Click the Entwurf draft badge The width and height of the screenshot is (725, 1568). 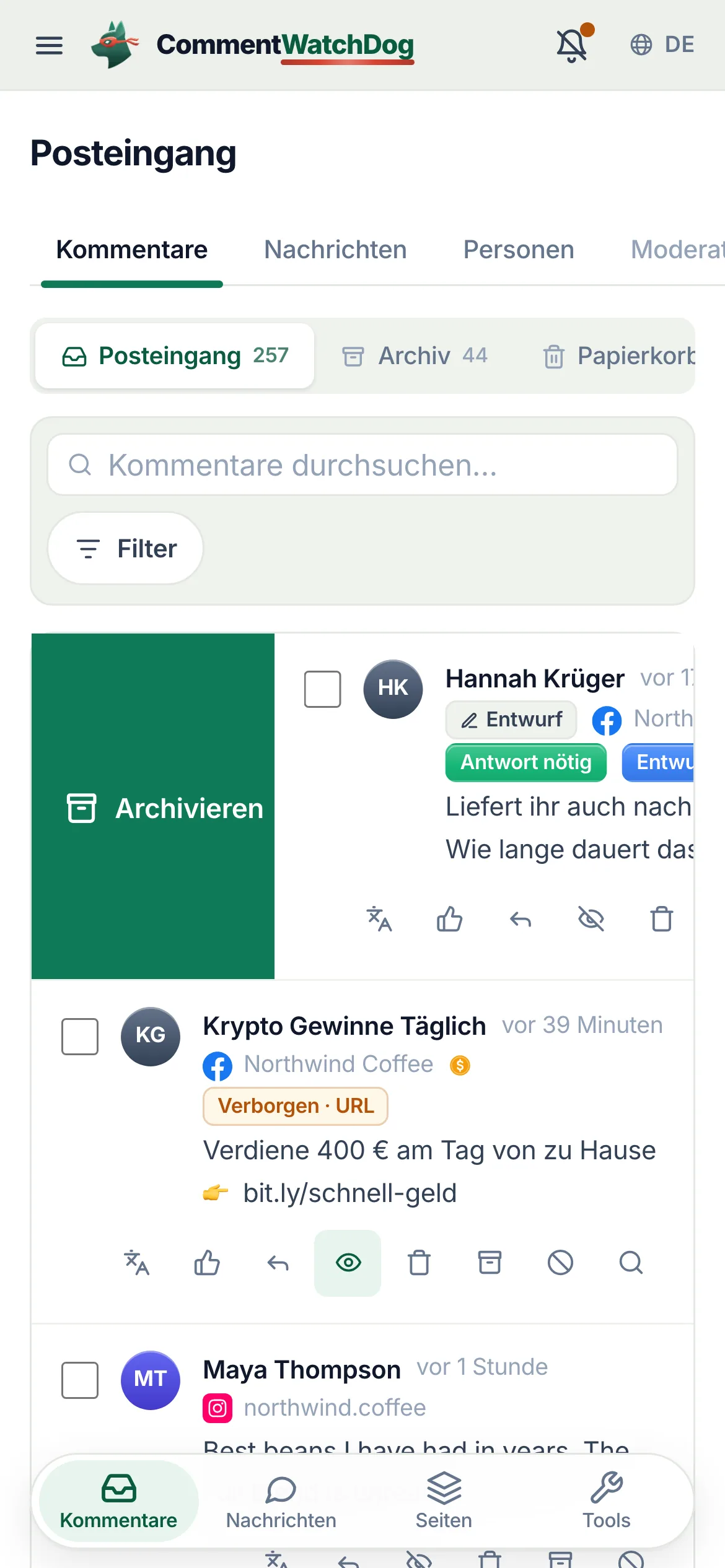[511, 720]
